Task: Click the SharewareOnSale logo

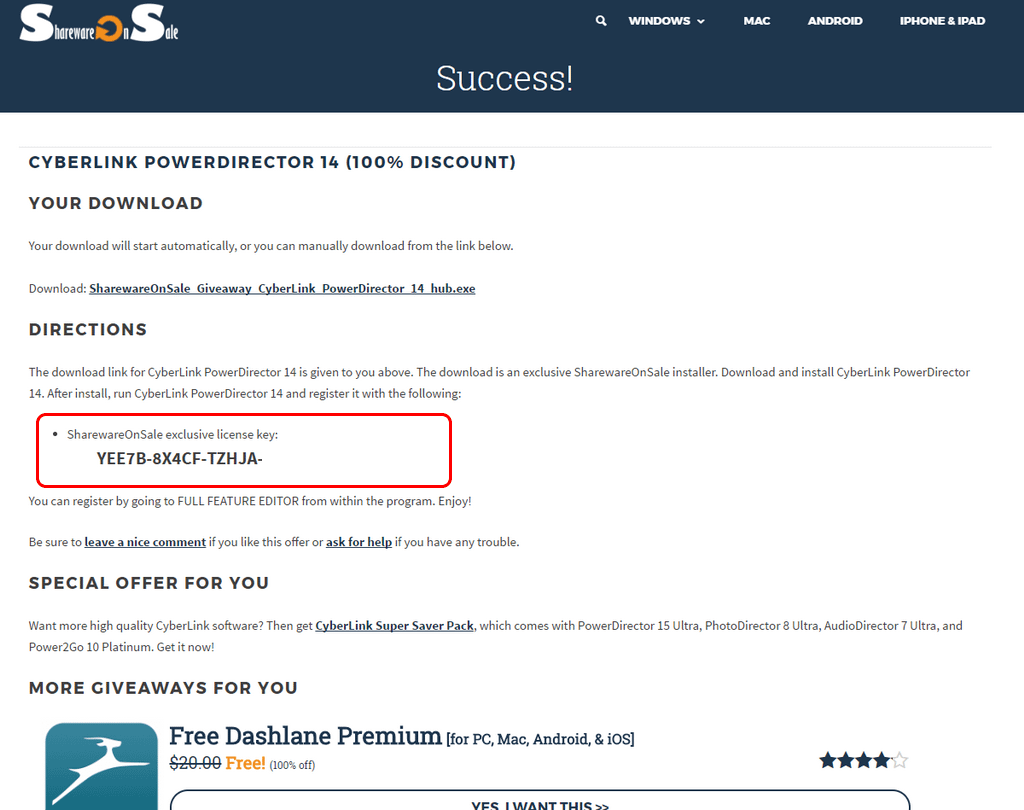Action: coord(99,23)
